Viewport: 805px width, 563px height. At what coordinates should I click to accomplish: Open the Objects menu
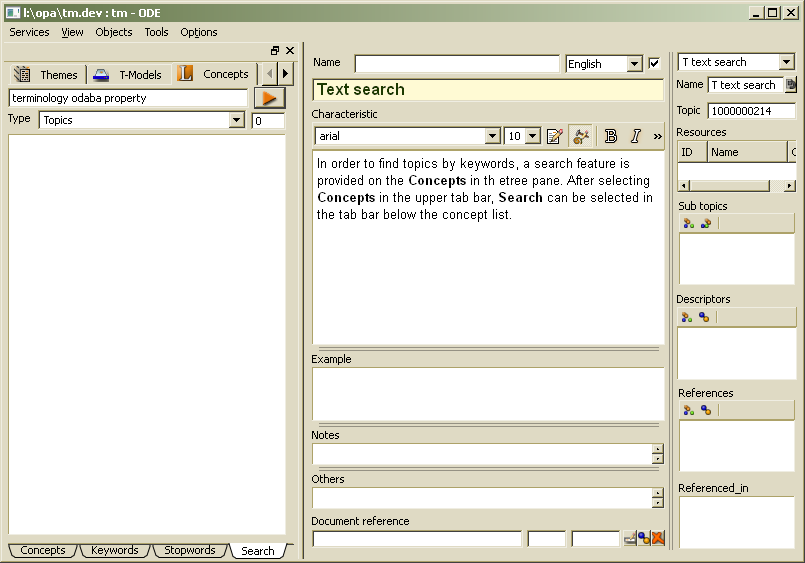(113, 32)
